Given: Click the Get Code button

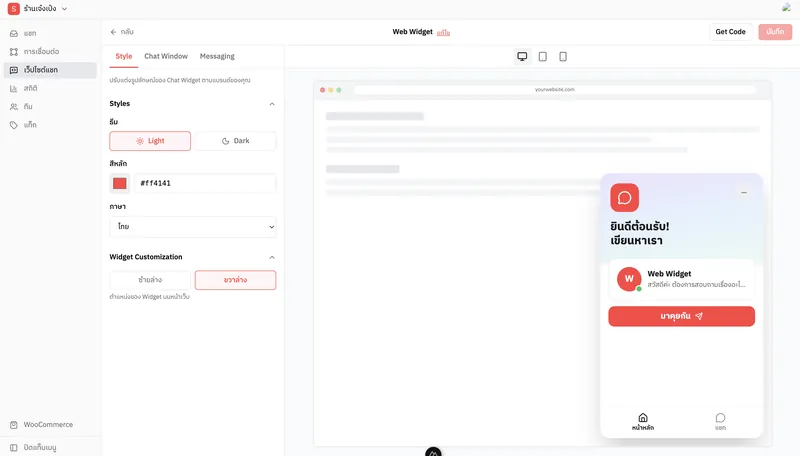Looking at the screenshot, I should pos(730,32).
